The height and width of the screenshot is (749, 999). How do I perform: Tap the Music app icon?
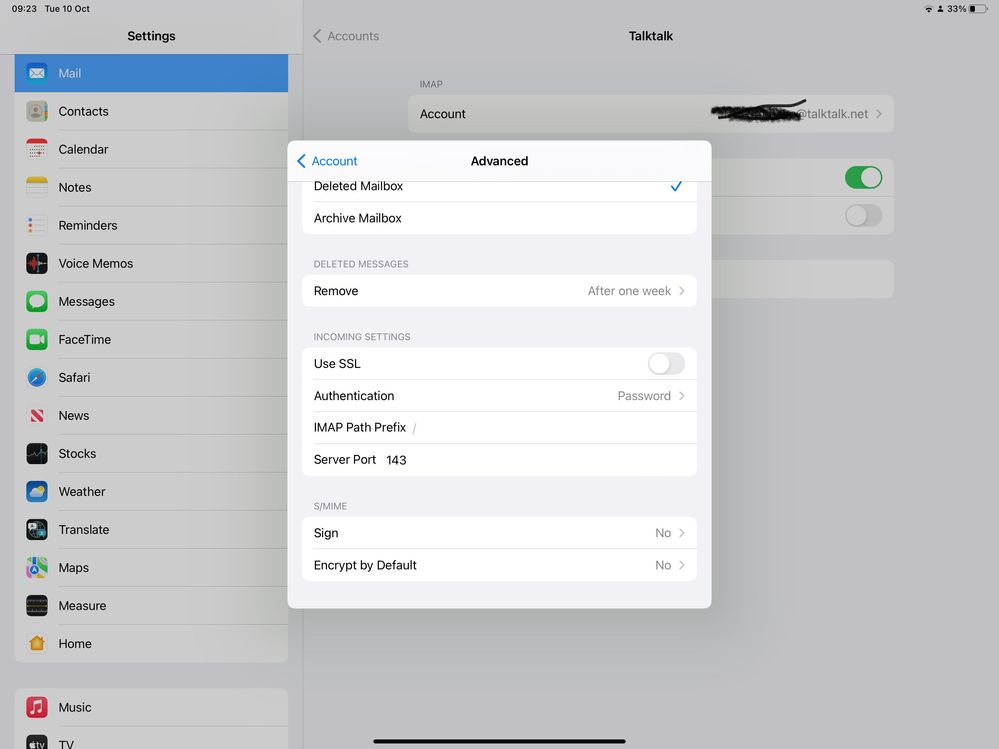point(37,707)
